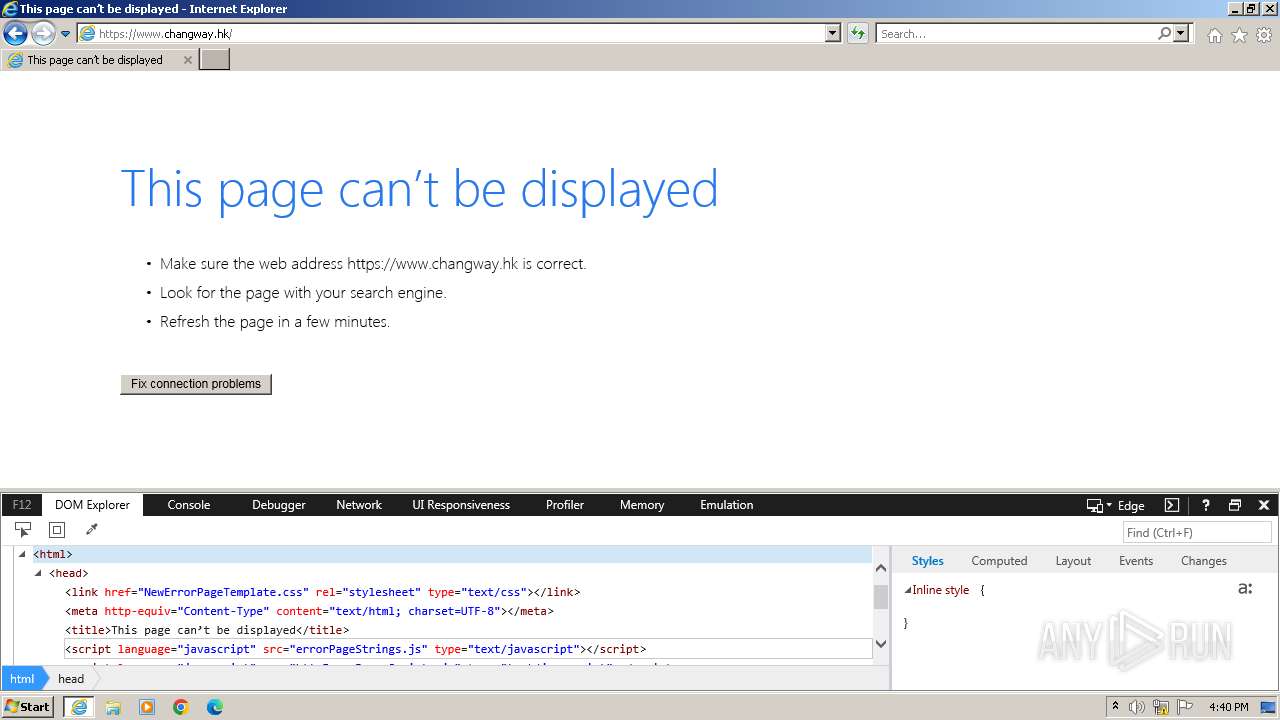Image resolution: width=1280 pixels, height=720 pixels.
Task: Open a new tab
Action: pos(215,60)
